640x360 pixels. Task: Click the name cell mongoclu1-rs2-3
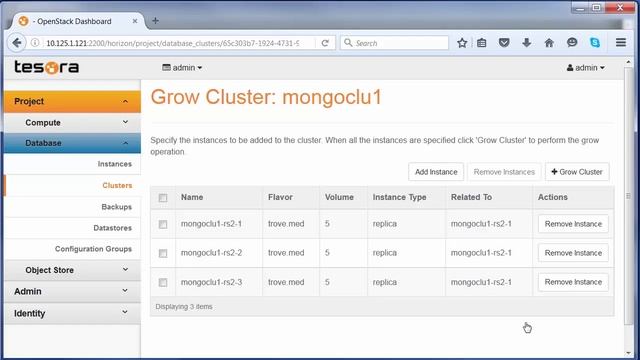point(211,282)
